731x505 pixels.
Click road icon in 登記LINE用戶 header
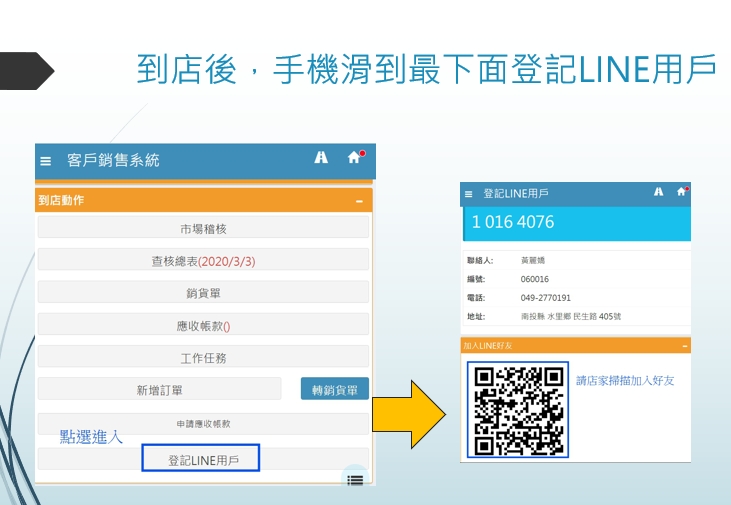point(658,192)
